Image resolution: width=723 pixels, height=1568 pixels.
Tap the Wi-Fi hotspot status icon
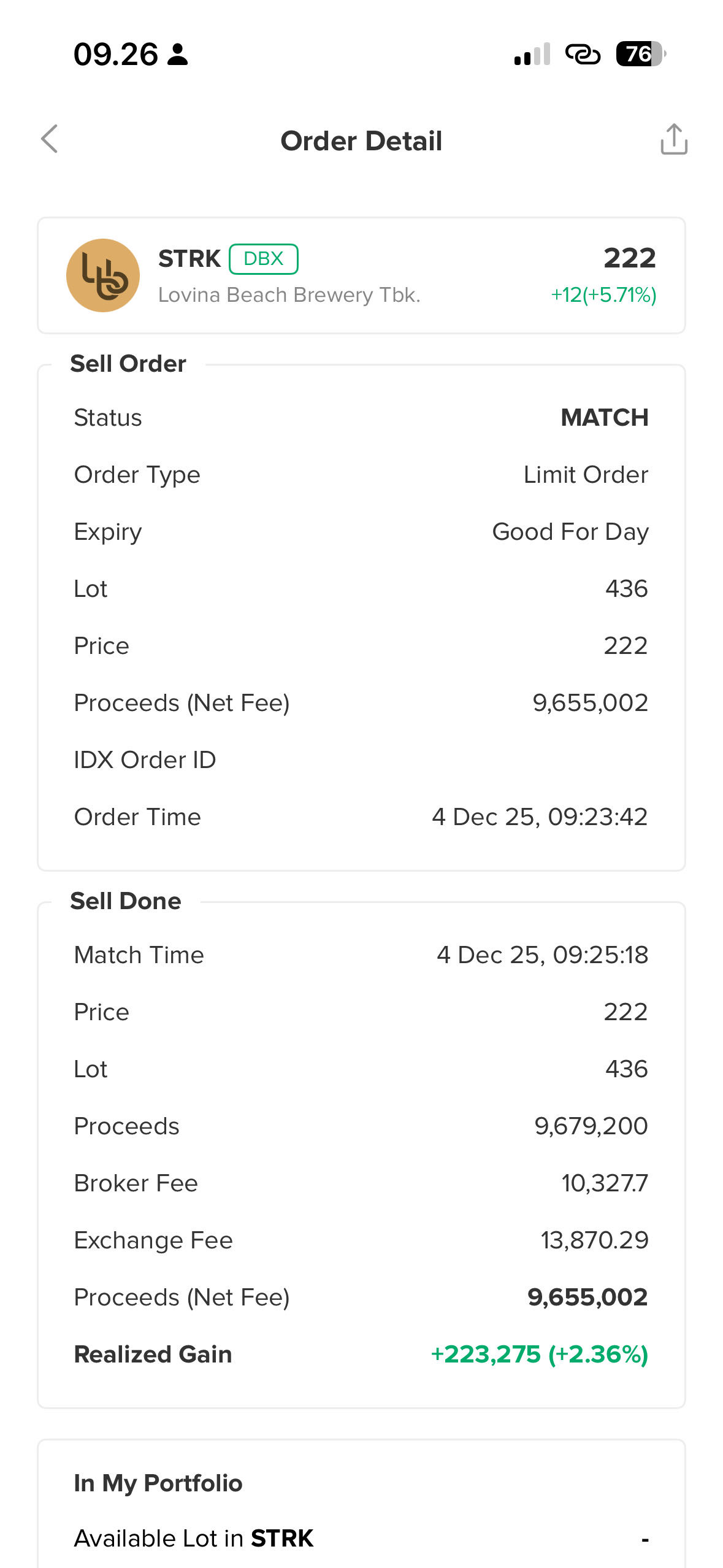[x=582, y=55]
